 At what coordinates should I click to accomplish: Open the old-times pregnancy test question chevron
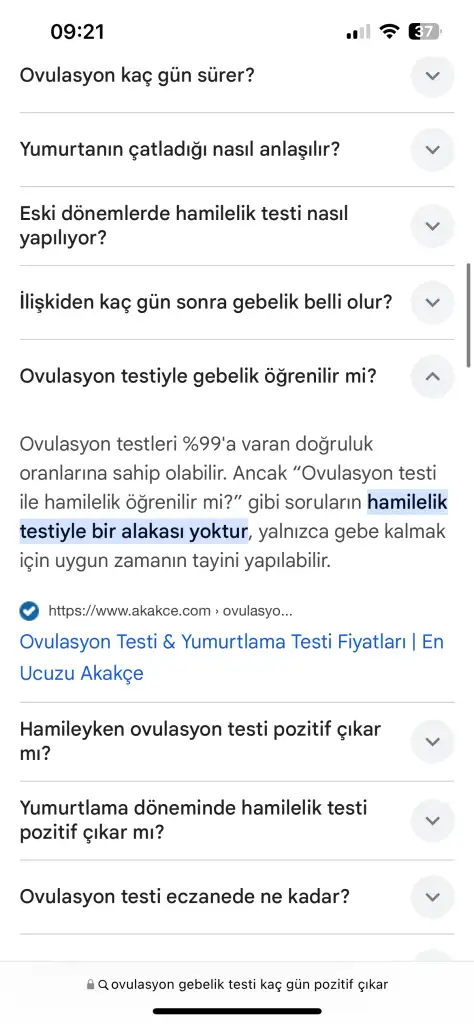(432, 226)
